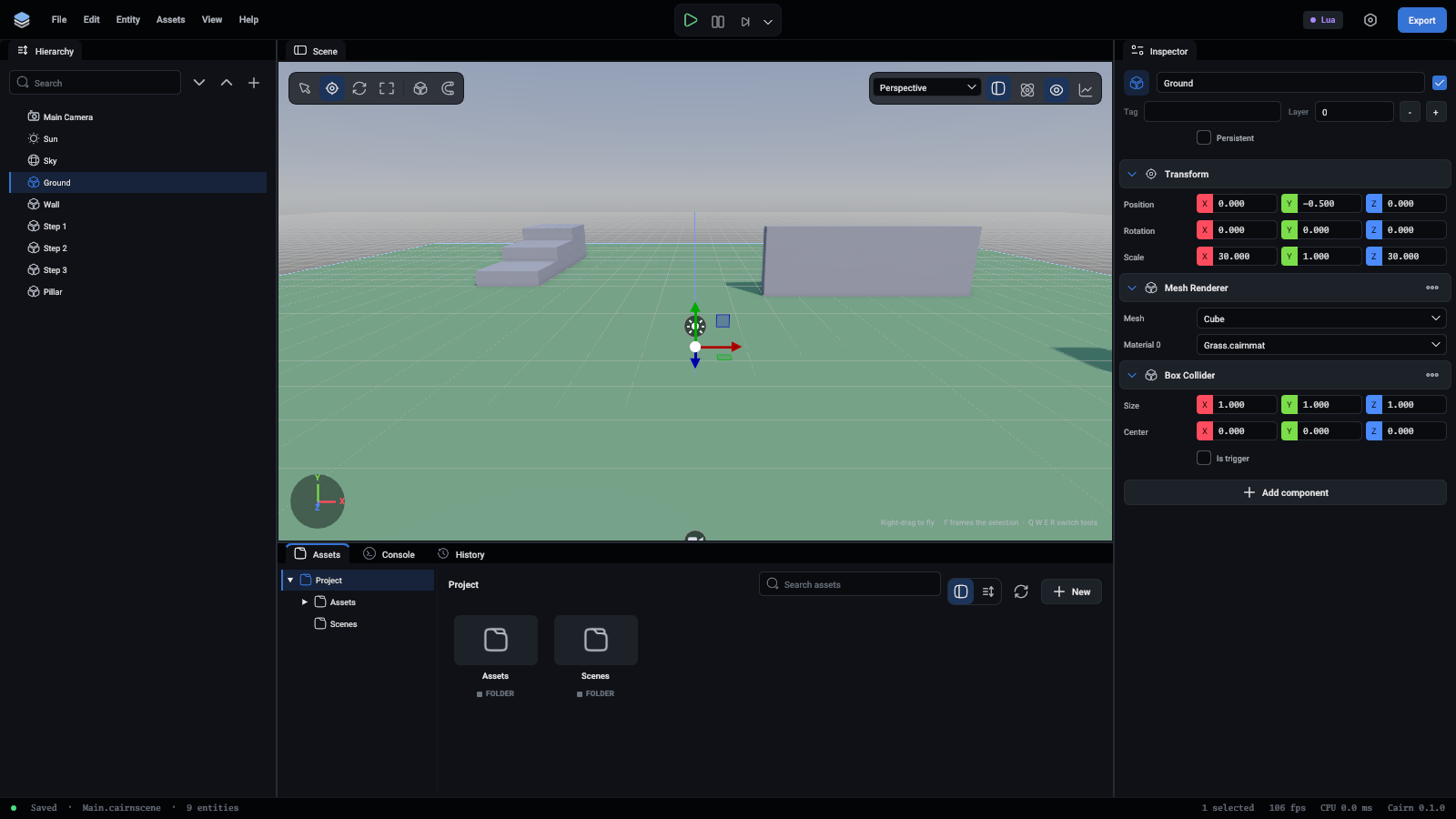Click the magnet snap icon in scene toolbar
This screenshot has height=819, width=1456.
(x=448, y=88)
